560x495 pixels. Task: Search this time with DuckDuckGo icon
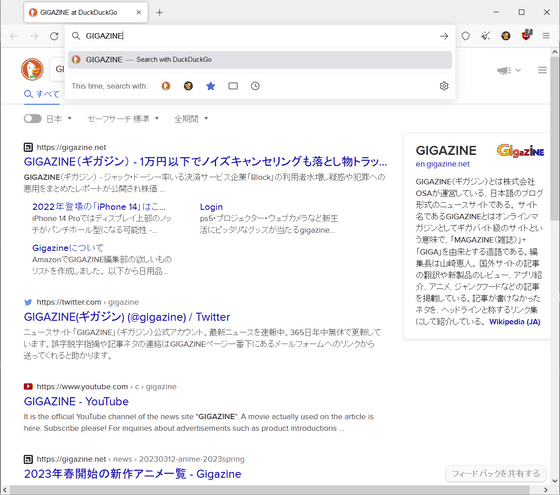(166, 86)
